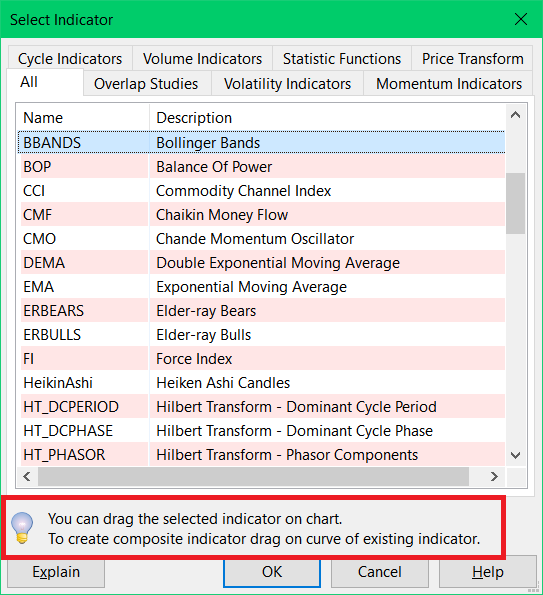Open the Overlap Studies tab
The image size is (543, 595).
point(146,83)
